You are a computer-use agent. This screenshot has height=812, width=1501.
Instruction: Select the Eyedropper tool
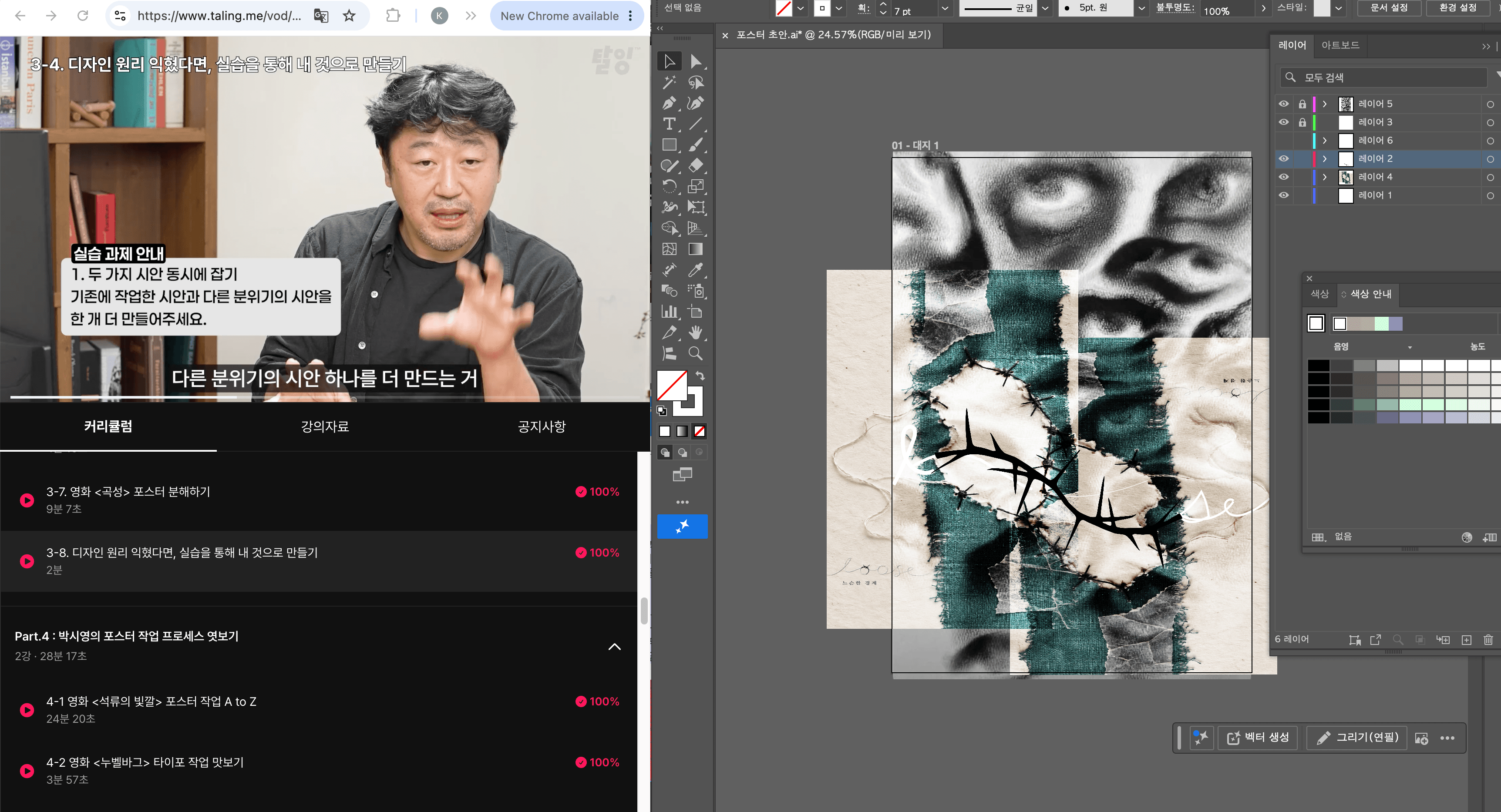coord(695,270)
